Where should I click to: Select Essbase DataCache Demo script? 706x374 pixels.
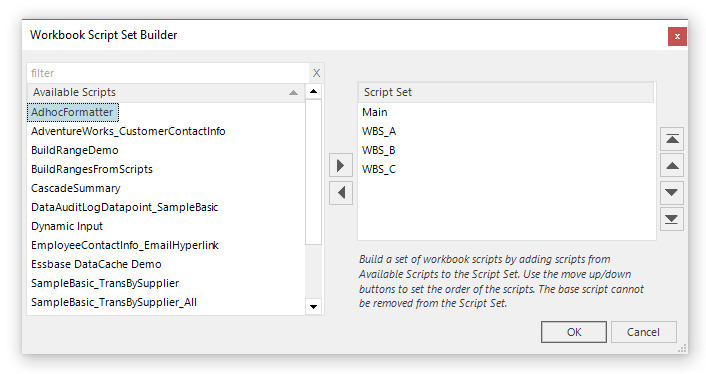[96, 264]
